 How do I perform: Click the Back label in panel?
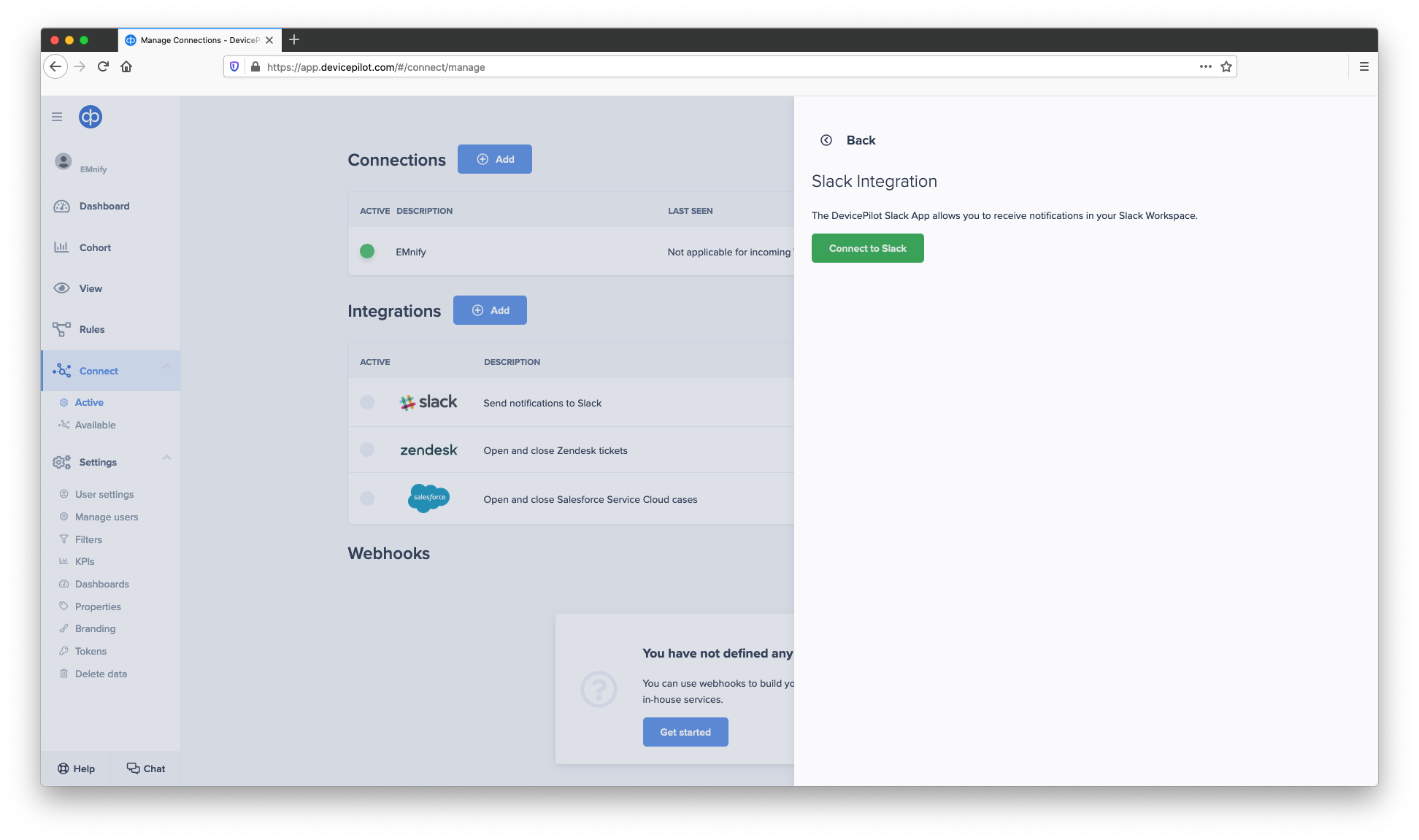861,140
